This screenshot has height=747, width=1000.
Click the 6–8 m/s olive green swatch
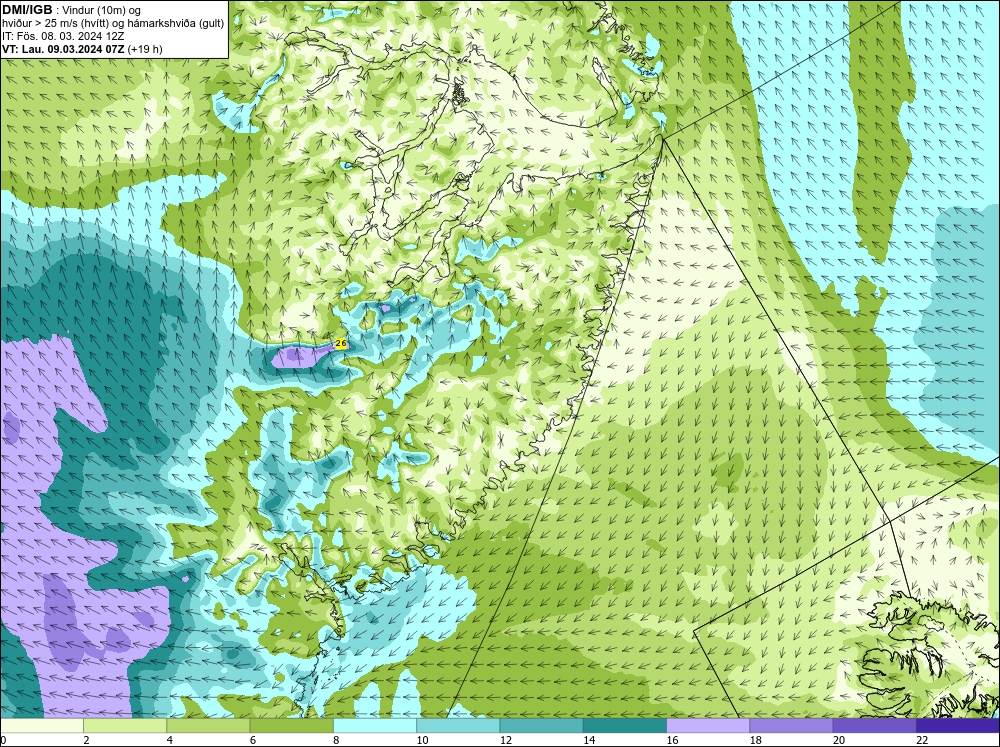click(x=291, y=726)
